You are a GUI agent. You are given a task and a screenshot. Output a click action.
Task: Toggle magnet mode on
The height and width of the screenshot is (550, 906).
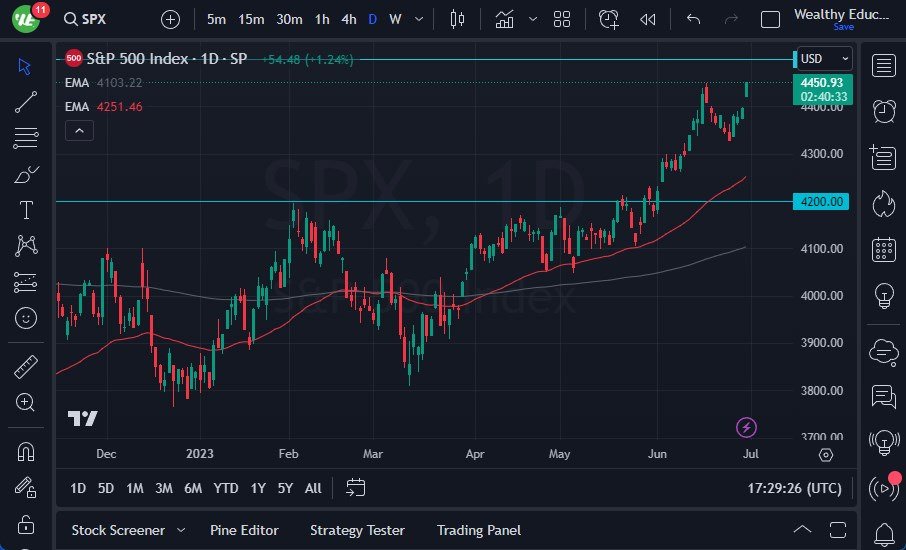tap(26, 451)
